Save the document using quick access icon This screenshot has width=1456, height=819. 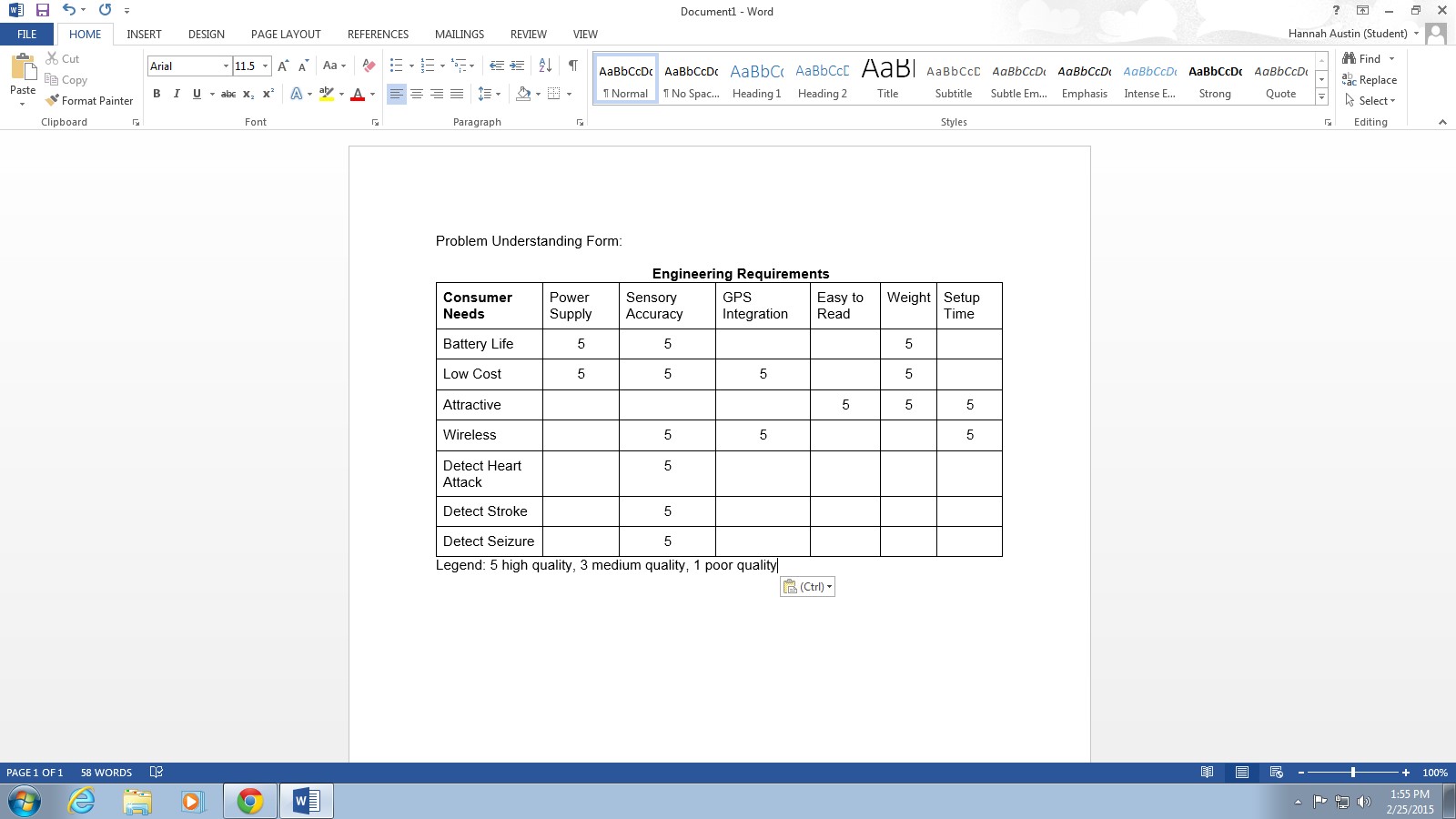42,10
